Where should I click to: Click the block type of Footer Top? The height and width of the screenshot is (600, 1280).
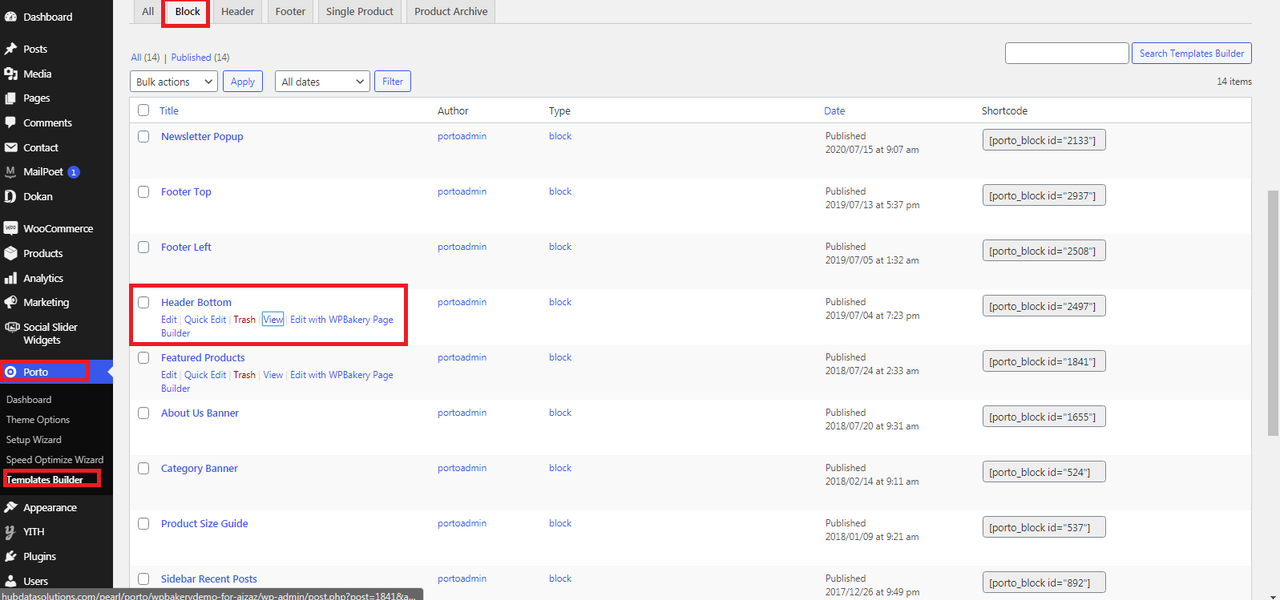560,191
